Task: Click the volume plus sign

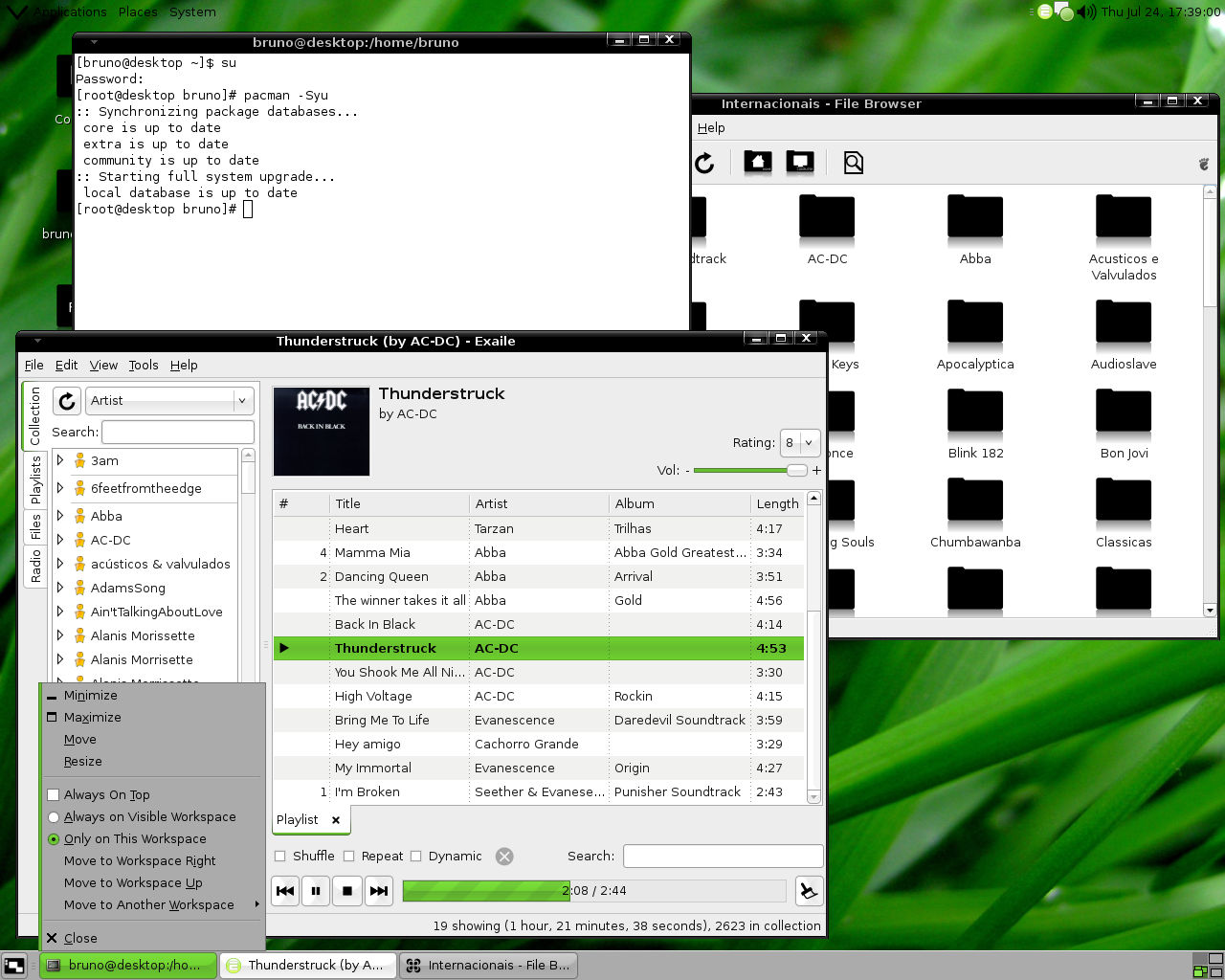Action: (x=816, y=471)
